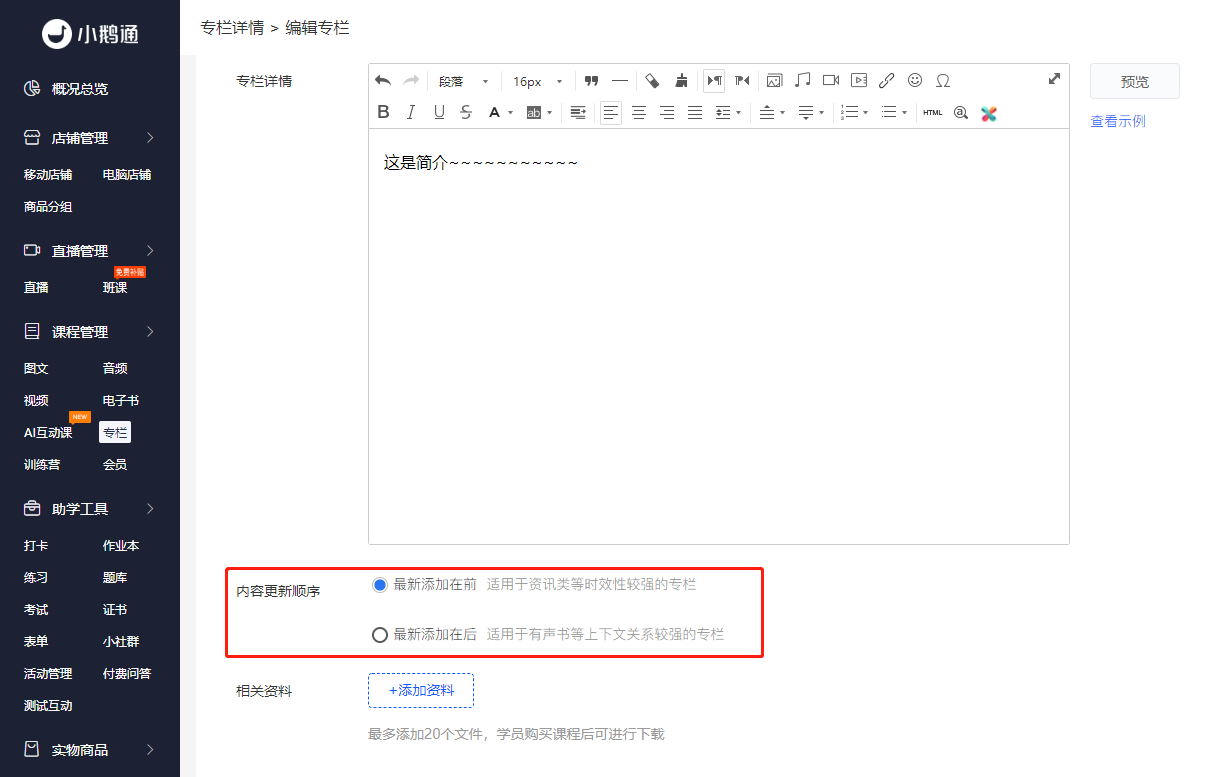Open the 查看示例 link
The height and width of the screenshot is (777, 1210).
coord(1118,121)
